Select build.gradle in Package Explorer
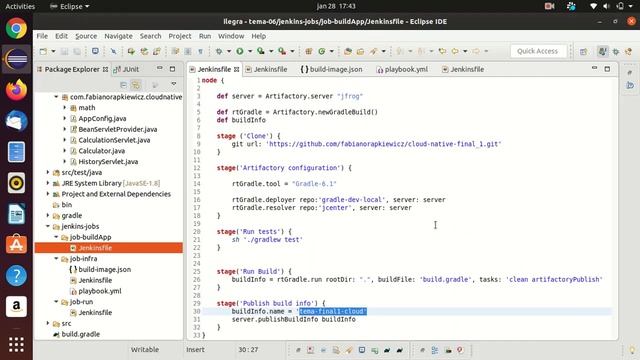The height and width of the screenshot is (360, 640). (76, 334)
